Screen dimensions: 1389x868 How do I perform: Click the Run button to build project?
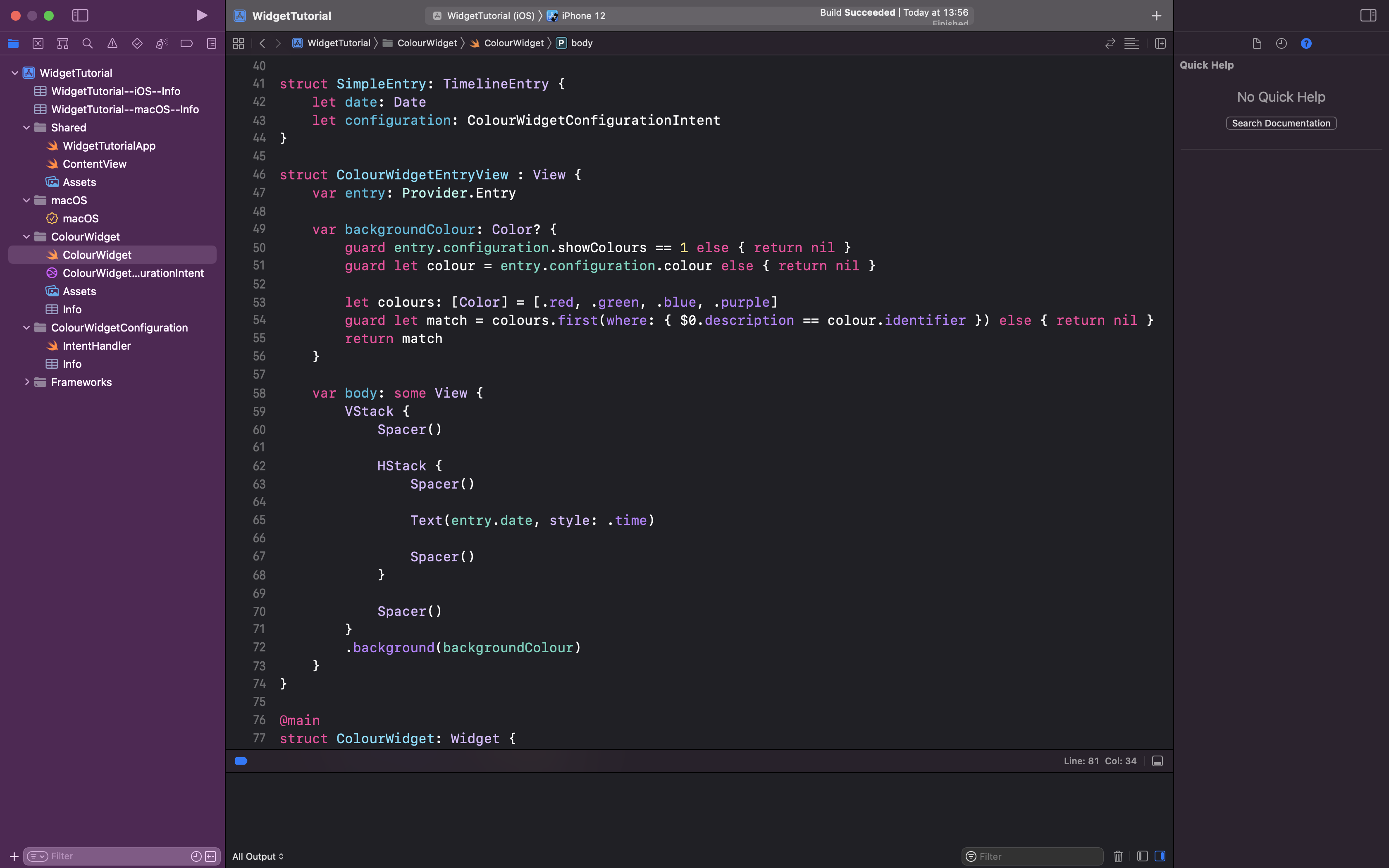click(201, 15)
